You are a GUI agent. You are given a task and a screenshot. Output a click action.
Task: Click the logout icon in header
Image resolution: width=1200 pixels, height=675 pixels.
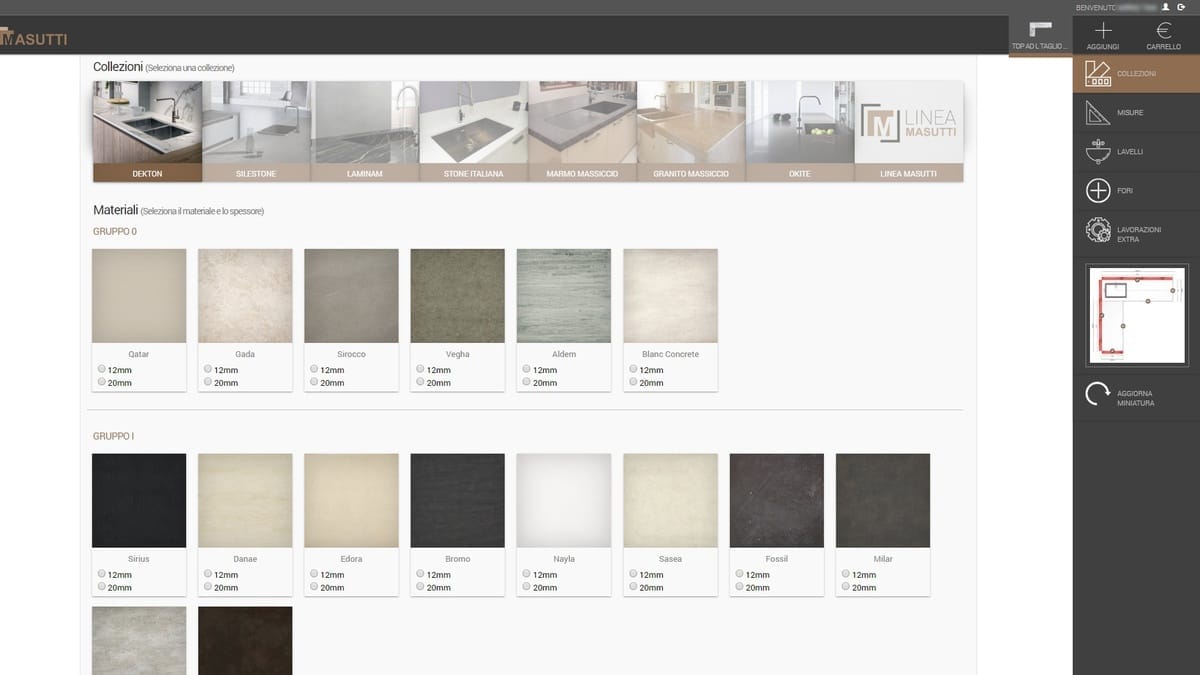pyautogui.click(x=1181, y=7)
